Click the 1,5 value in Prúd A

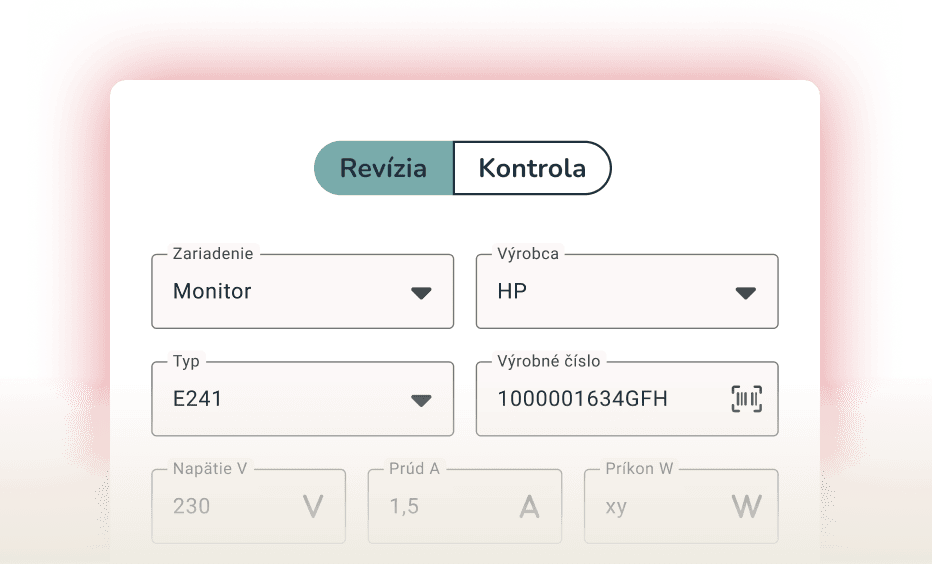point(404,506)
